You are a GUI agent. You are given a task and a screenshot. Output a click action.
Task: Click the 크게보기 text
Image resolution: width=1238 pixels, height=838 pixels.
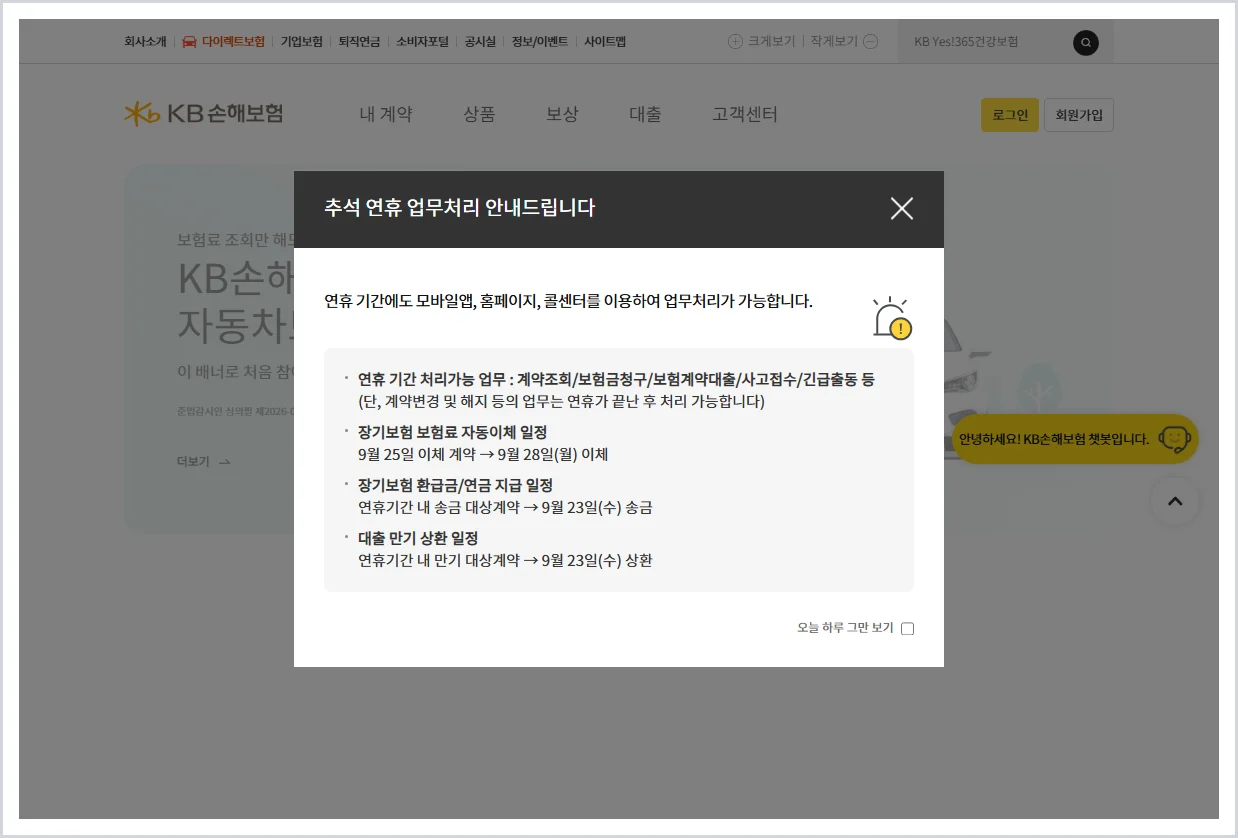(771, 42)
